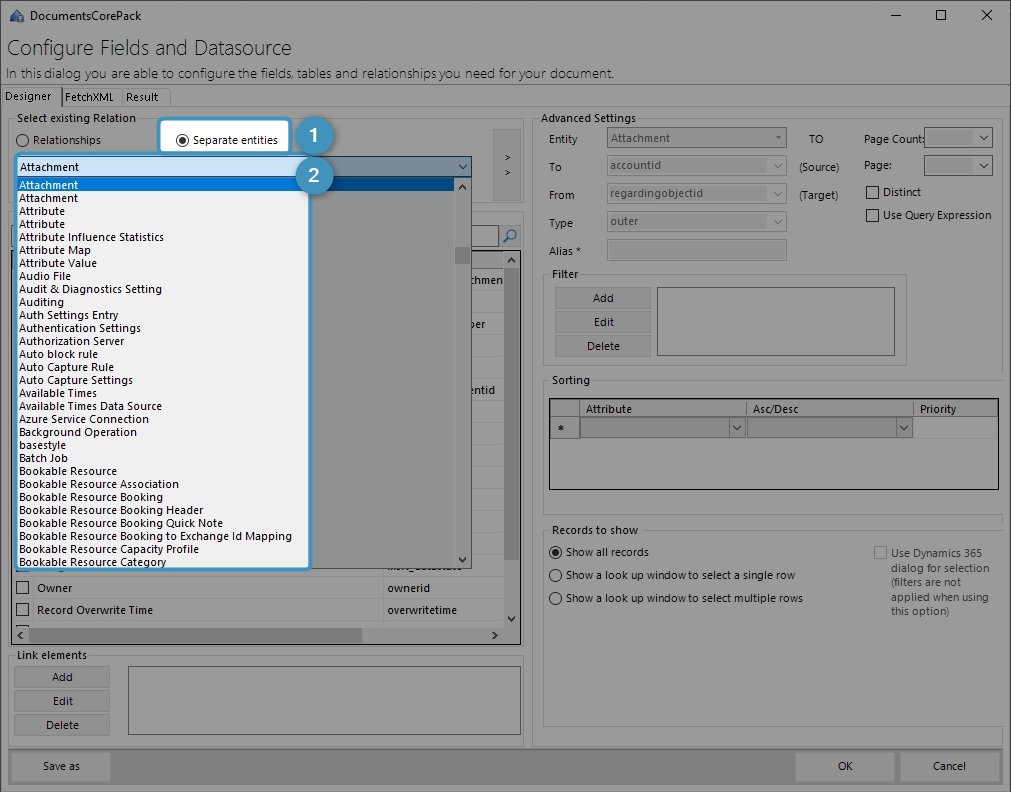Confirm with the OK button
Viewport: 1011px width, 792px height.
845,766
